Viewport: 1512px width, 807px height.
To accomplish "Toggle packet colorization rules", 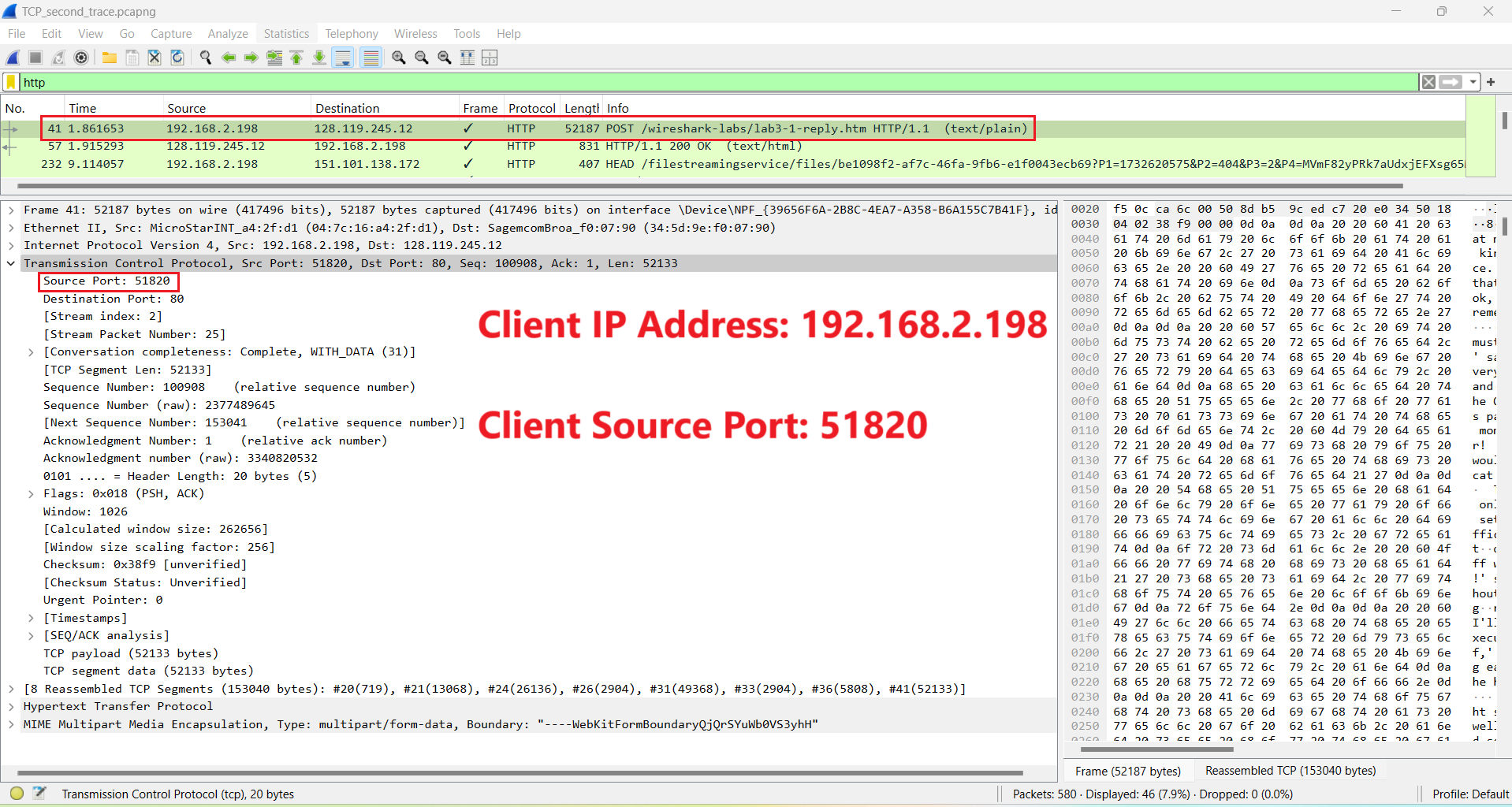I will [371, 58].
